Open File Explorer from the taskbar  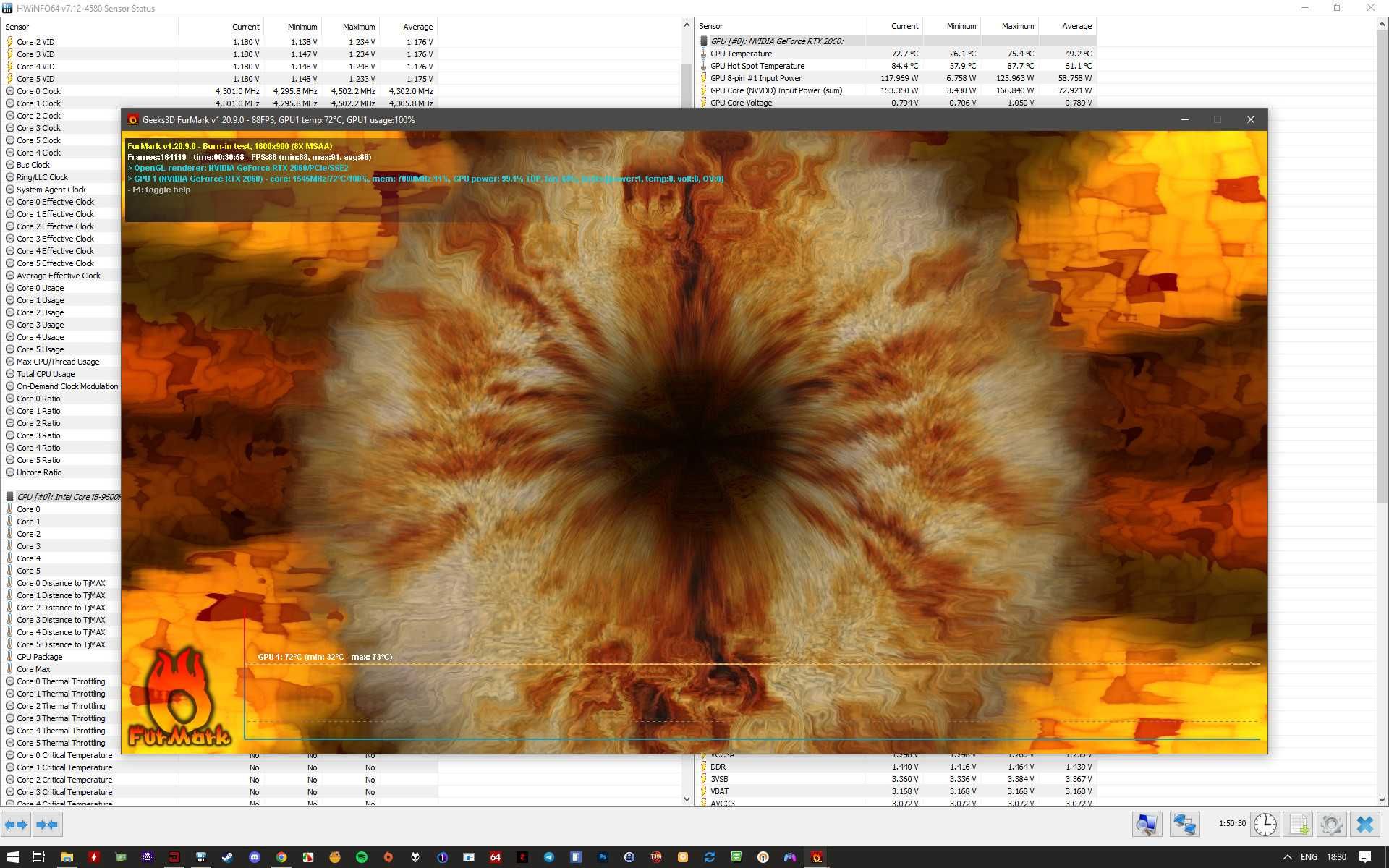point(67,857)
